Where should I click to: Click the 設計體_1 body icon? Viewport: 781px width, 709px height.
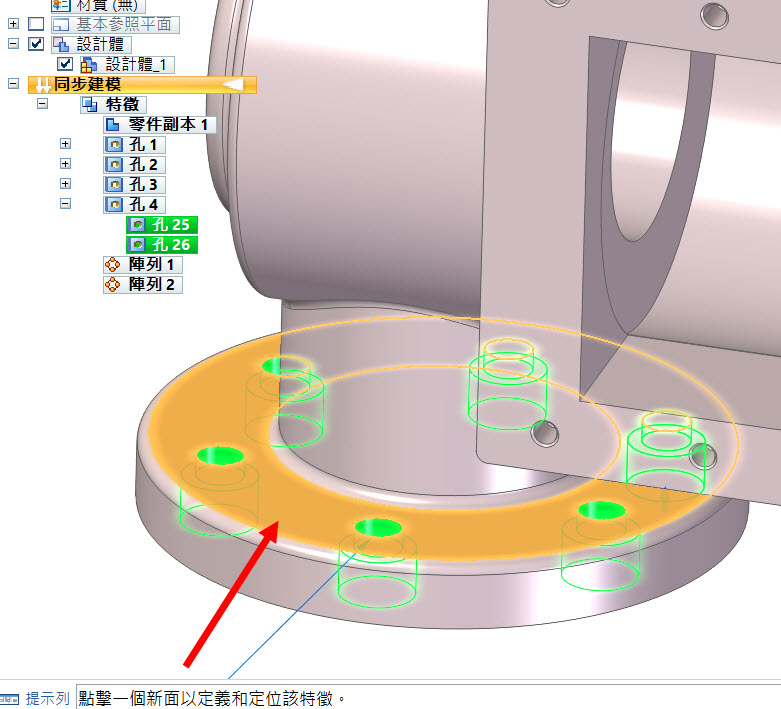tap(89, 65)
